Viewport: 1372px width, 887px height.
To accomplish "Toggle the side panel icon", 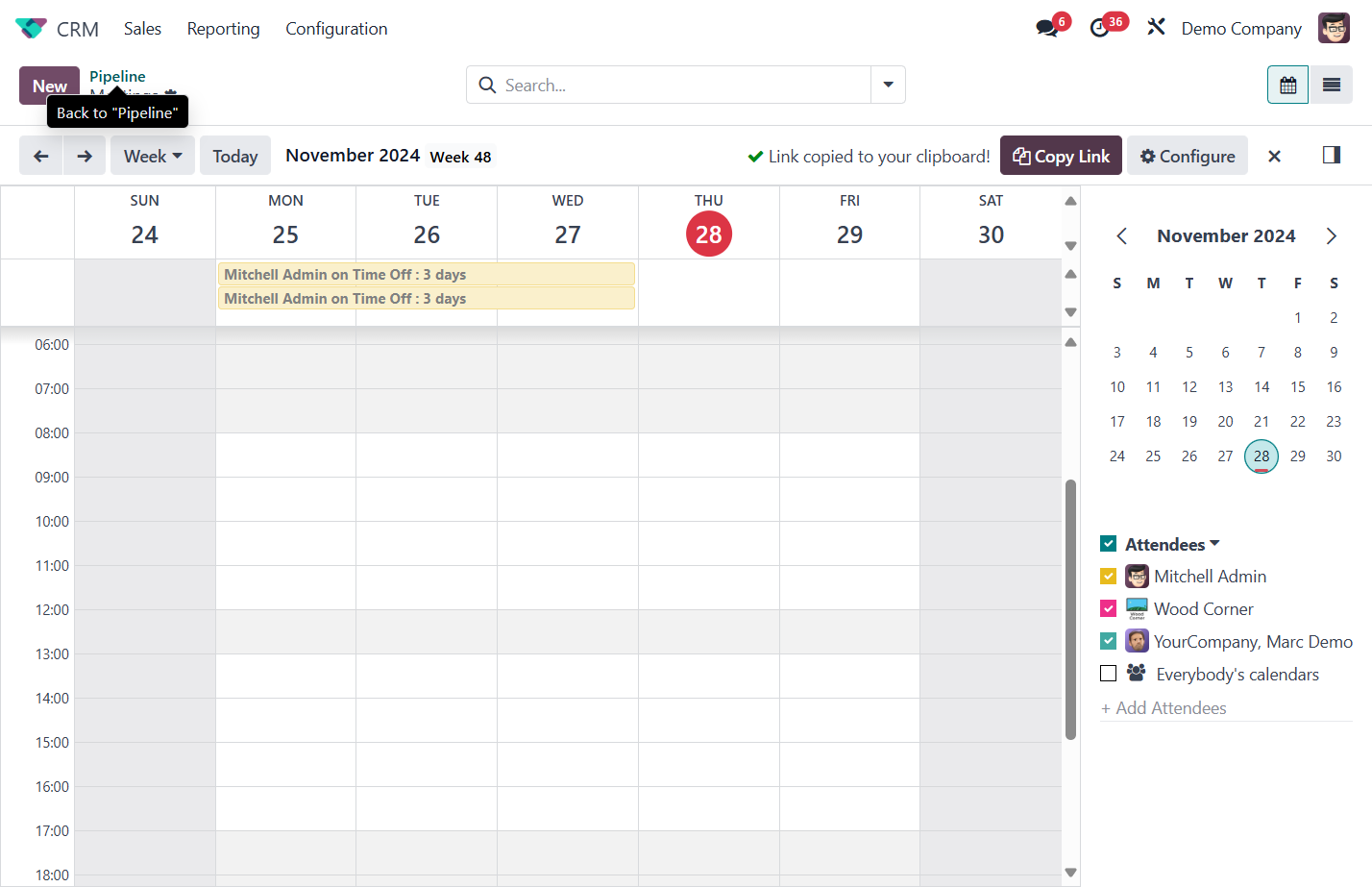I will tap(1331, 155).
